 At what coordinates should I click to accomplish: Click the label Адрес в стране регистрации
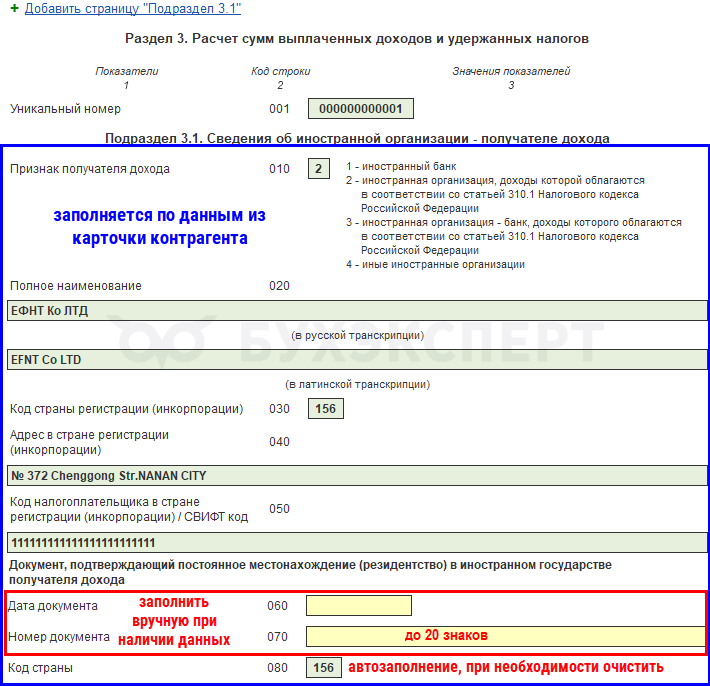coord(89,442)
